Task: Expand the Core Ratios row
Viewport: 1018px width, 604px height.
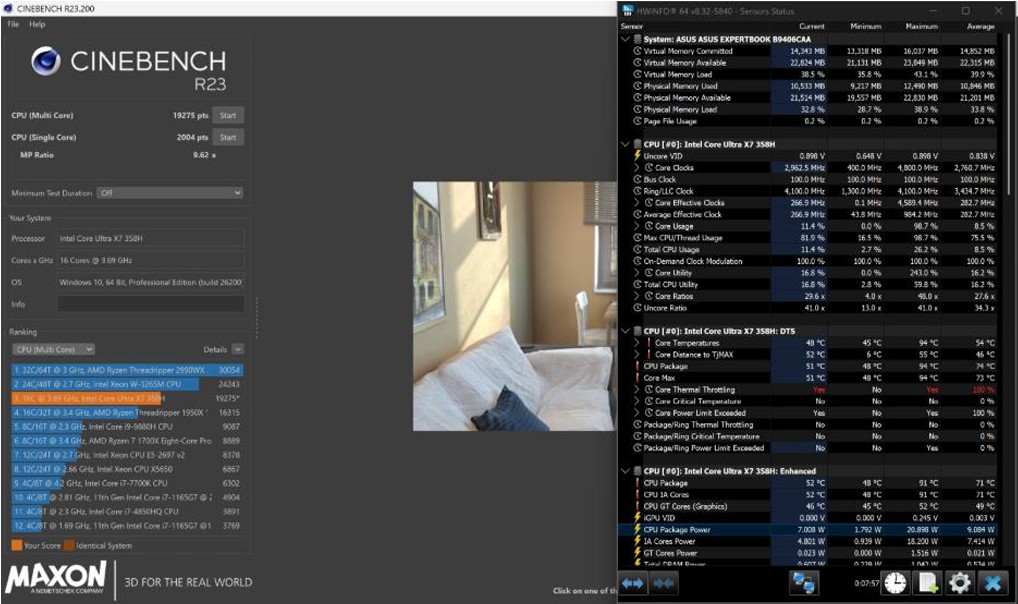Action: pyautogui.click(x=638, y=296)
